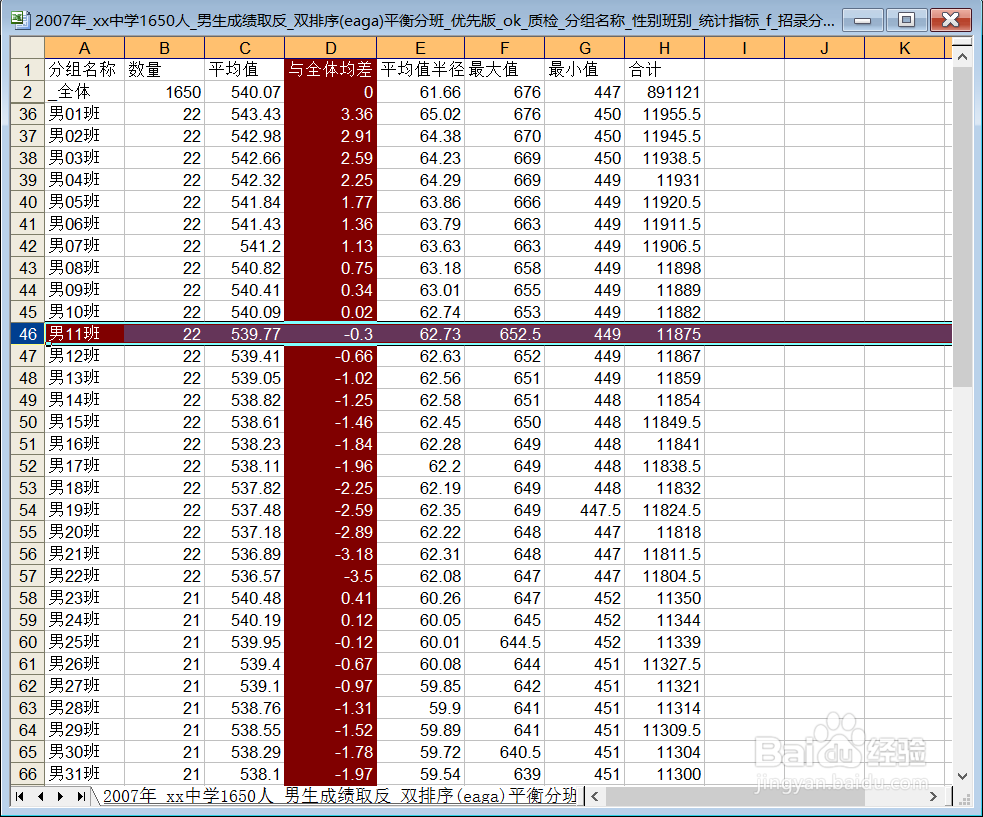
Task: Click difference value -0.66
Action: 330,356
